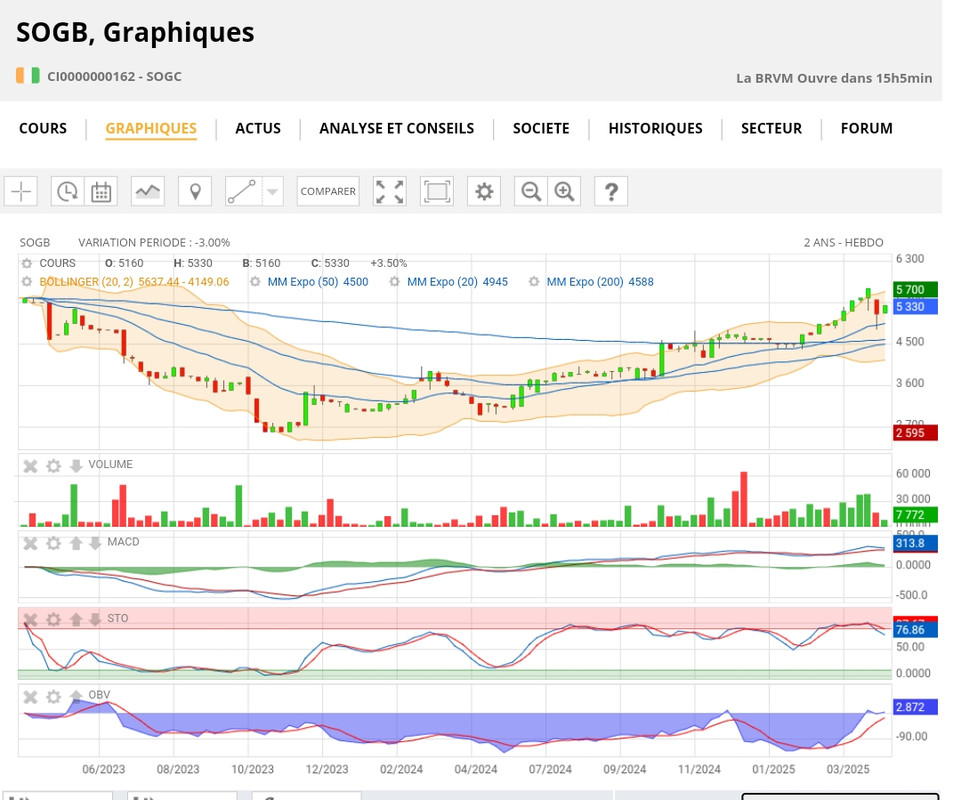Screen dimensions: 961x800
Task: Open the SECTEUR tab
Action: [x=771, y=128]
